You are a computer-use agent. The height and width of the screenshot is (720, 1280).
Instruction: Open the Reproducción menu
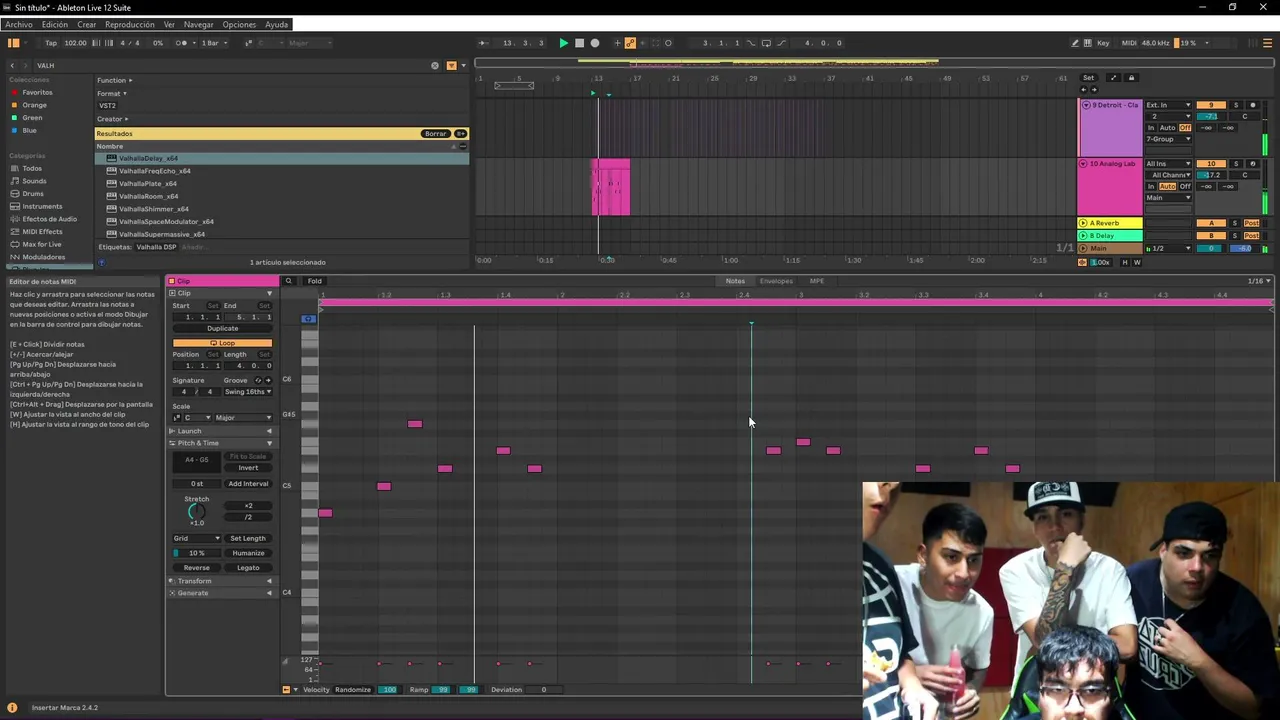[130, 24]
